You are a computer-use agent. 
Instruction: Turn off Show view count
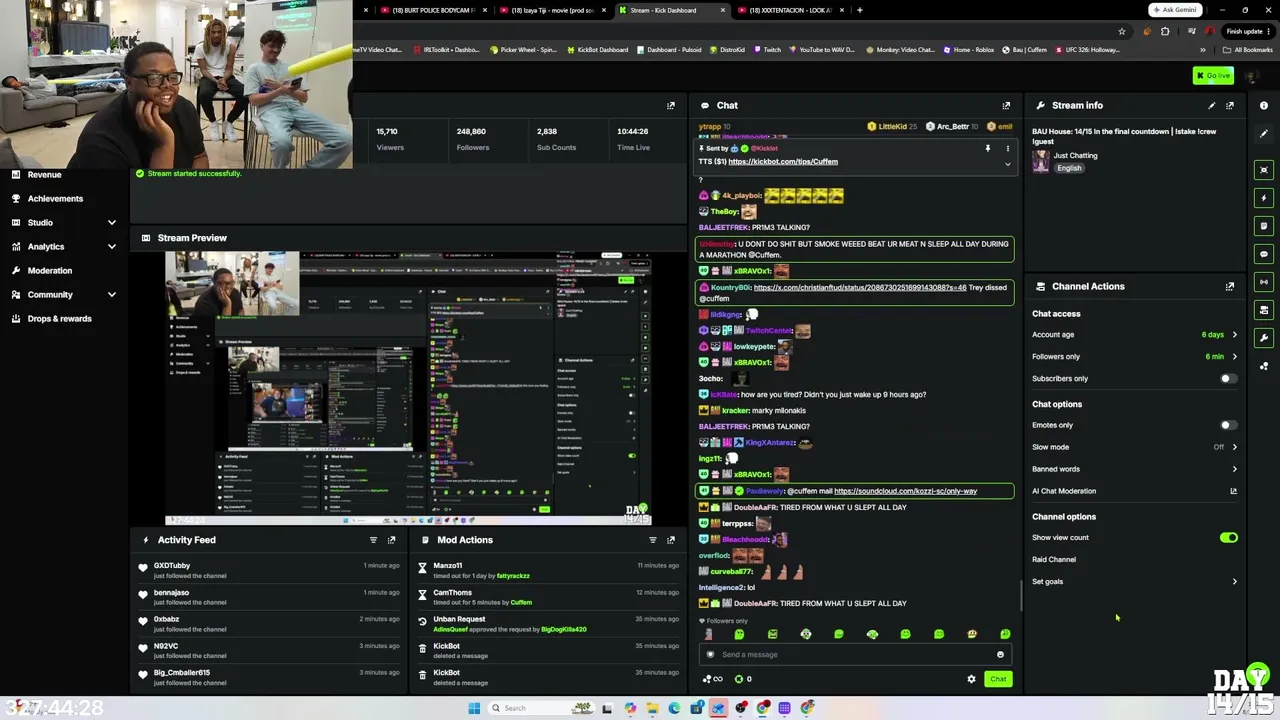click(x=1228, y=538)
